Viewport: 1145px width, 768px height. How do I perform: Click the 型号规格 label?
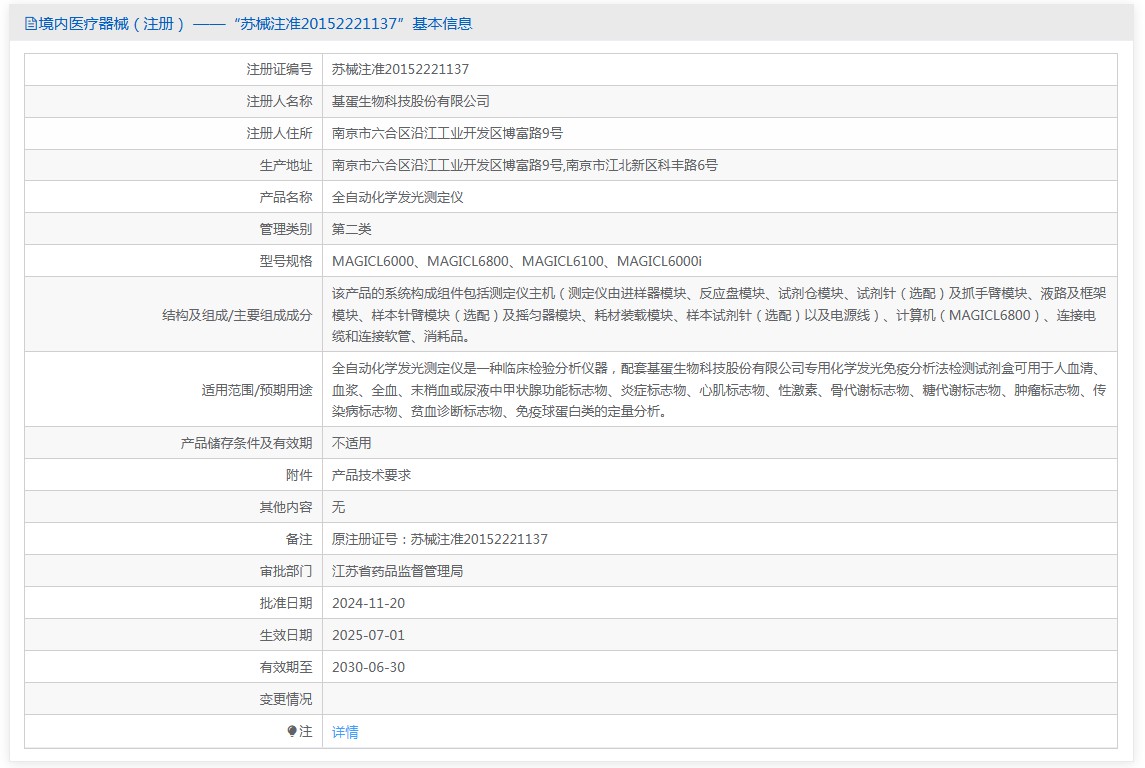(x=286, y=261)
